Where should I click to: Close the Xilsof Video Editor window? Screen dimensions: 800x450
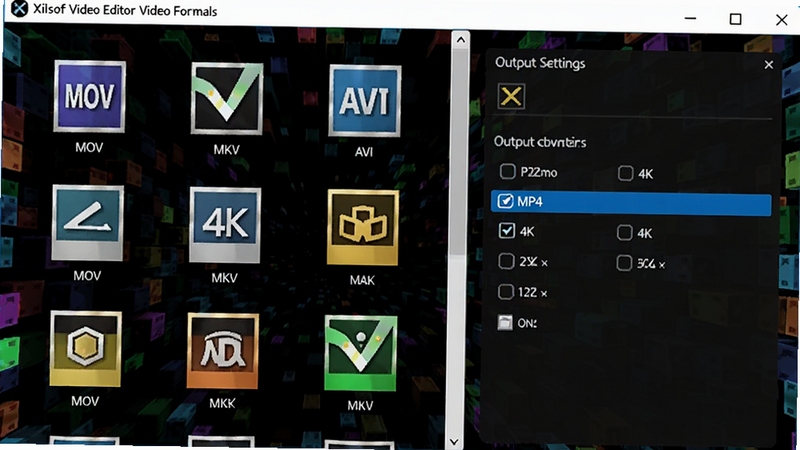[781, 20]
